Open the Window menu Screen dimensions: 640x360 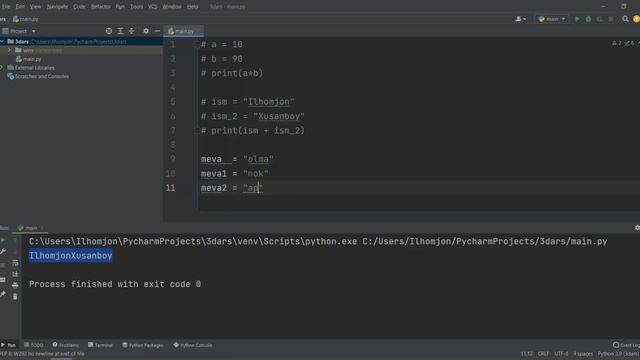172,7
